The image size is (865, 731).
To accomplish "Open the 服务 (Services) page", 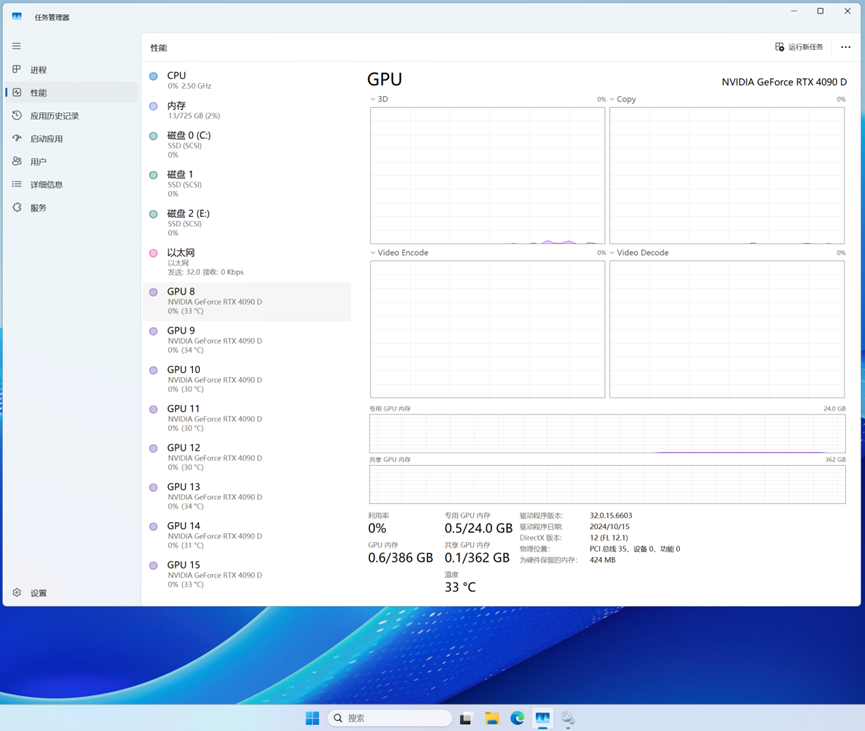I will [71, 207].
